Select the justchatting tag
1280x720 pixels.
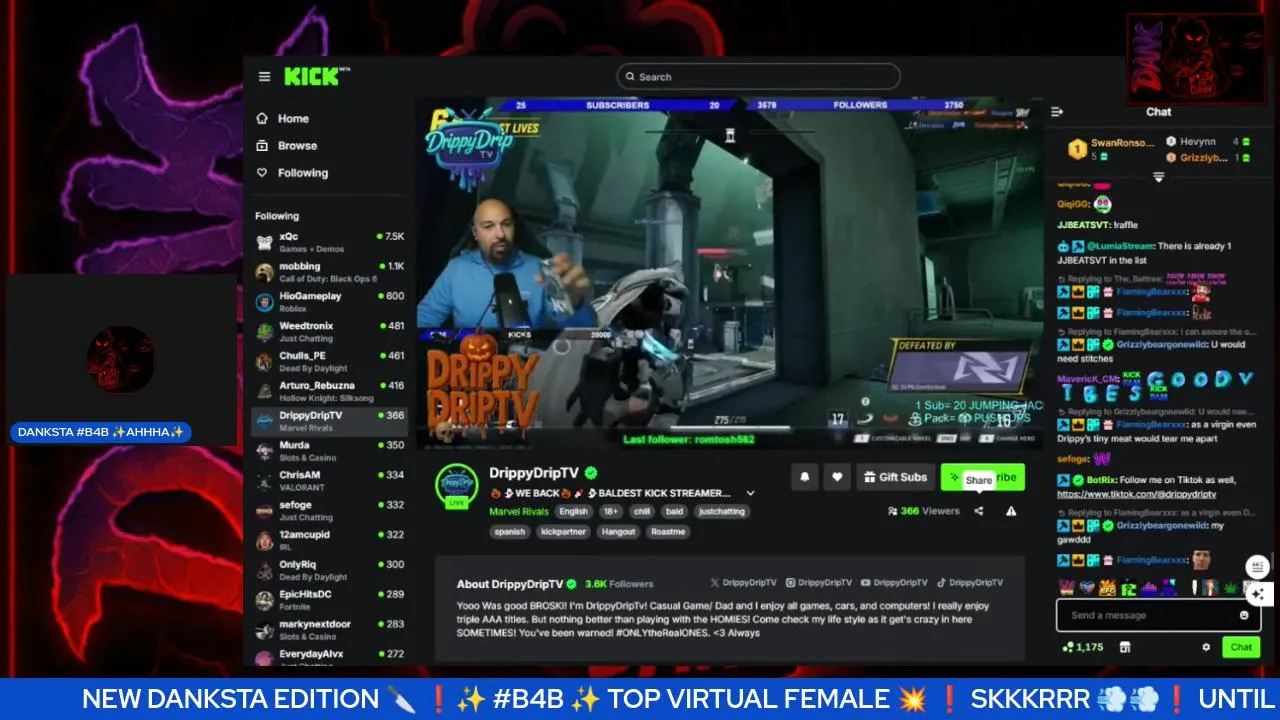[721, 511]
